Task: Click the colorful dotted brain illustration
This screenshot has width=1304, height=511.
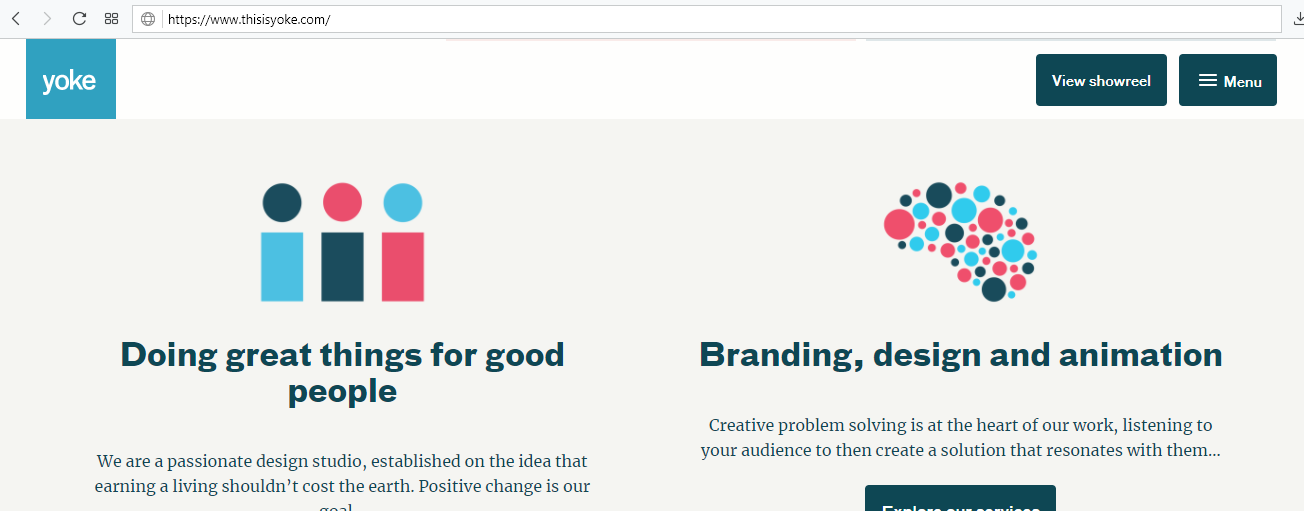Action: pyautogui.click(x=960, y=241)
